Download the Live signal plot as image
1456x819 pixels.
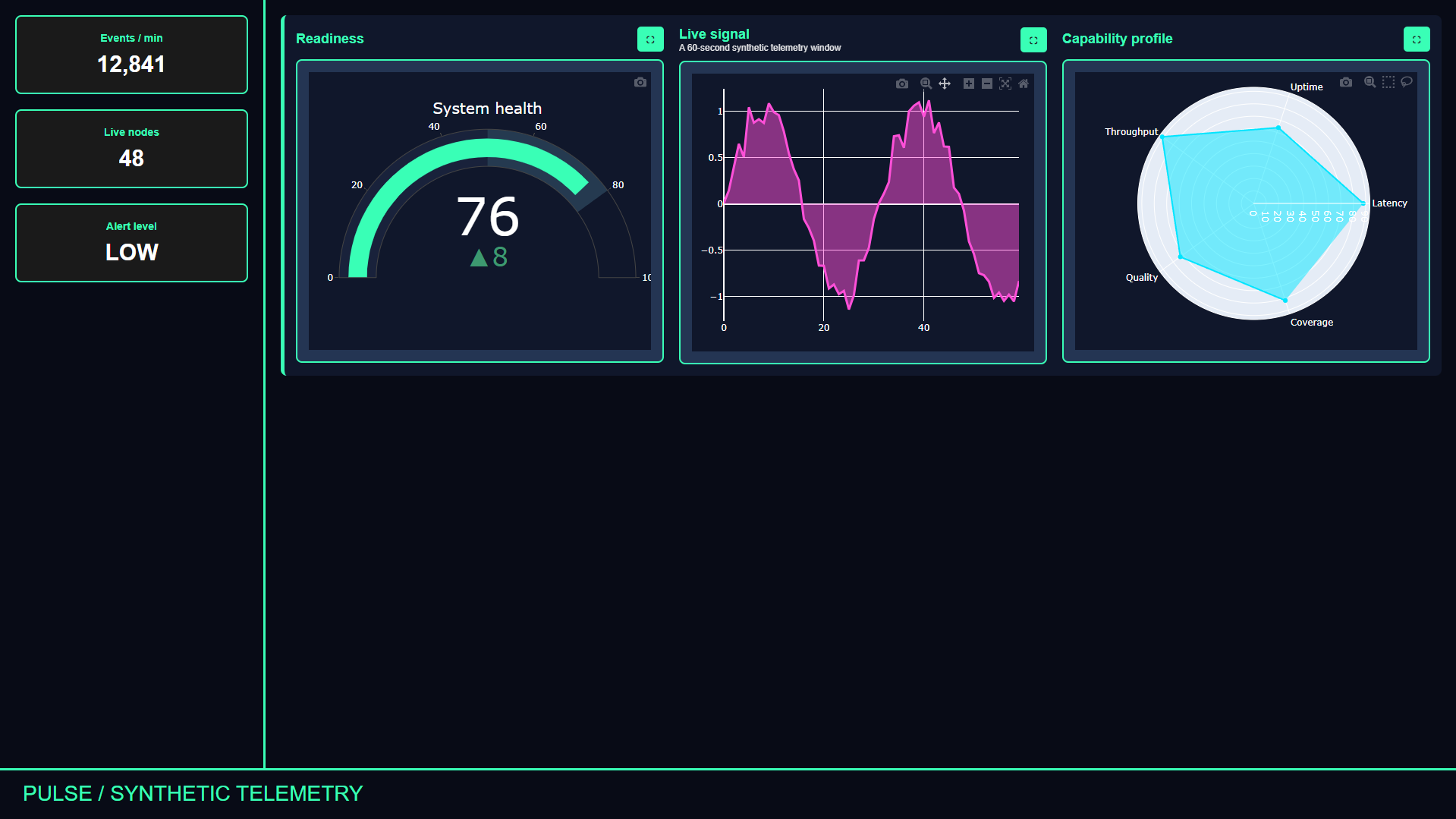902,83
